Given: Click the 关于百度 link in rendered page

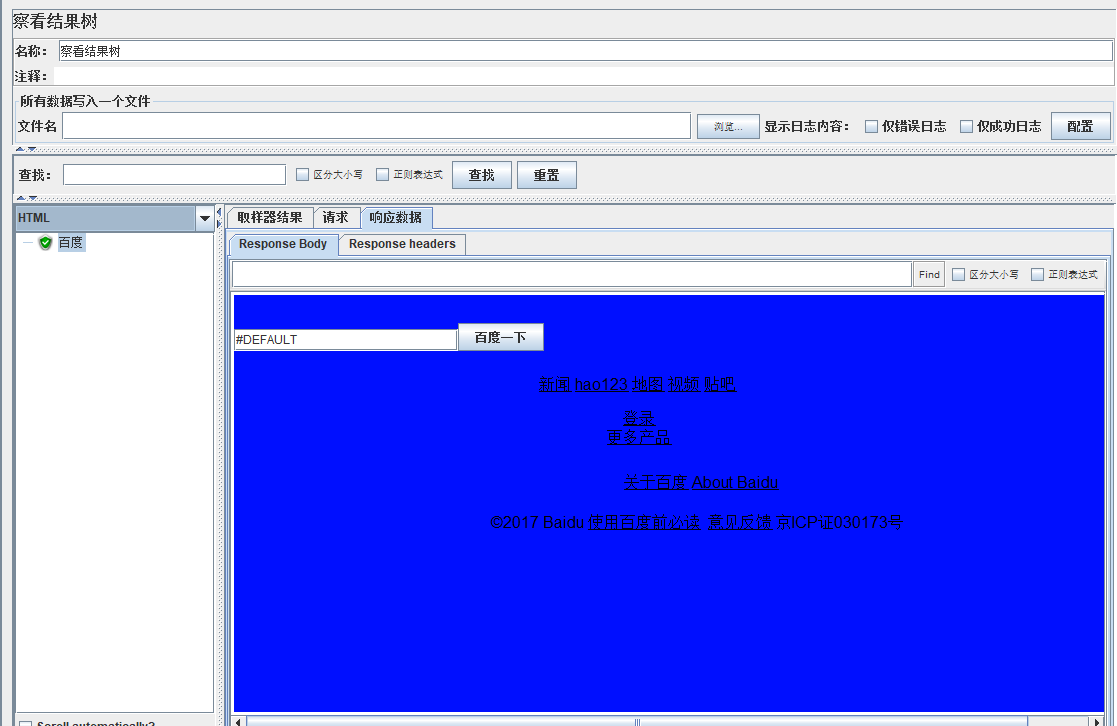Looking at the screenshot, I should [655, 482].
